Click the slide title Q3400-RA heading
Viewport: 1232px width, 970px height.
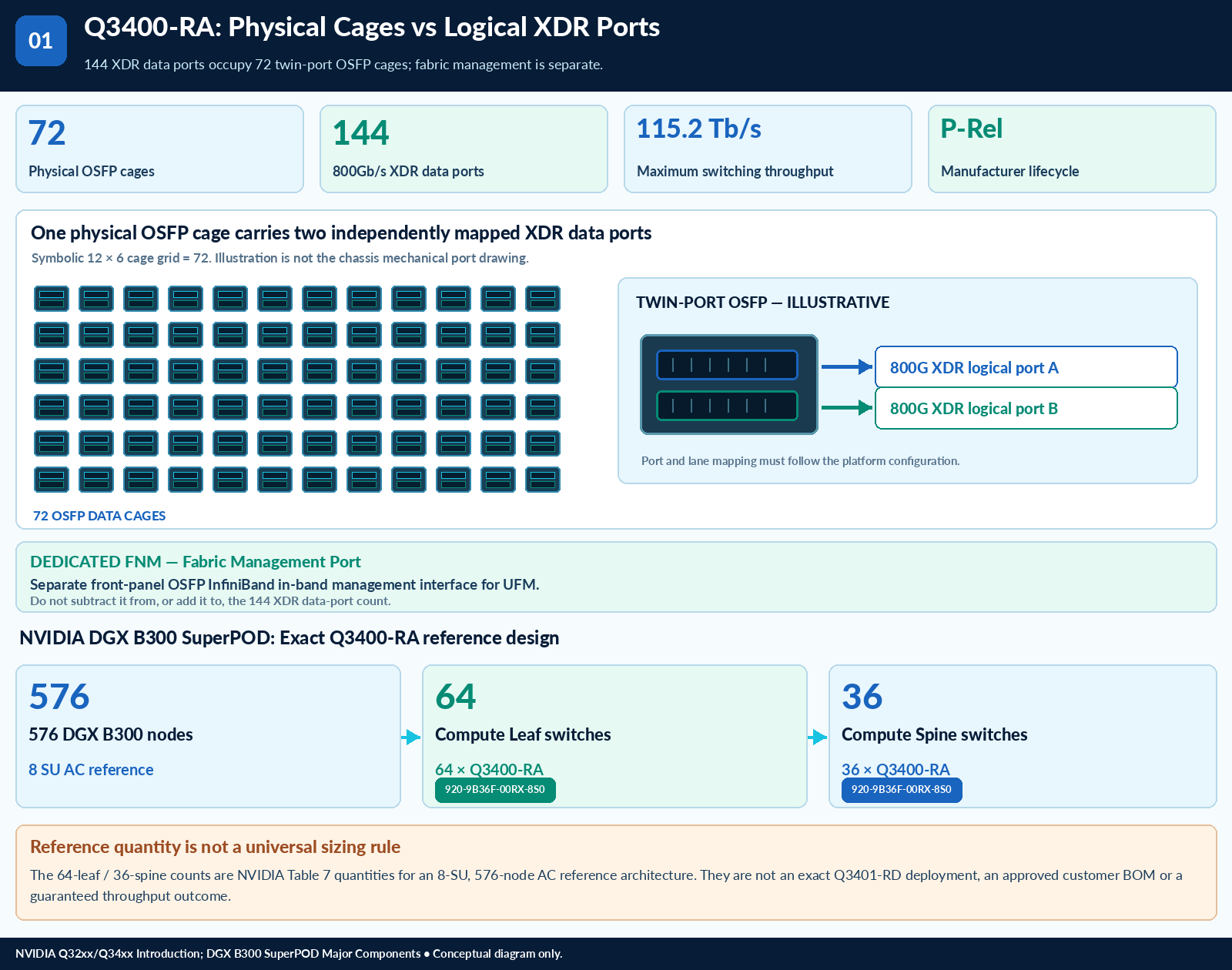pyautogui.click(x=372, y=27)
